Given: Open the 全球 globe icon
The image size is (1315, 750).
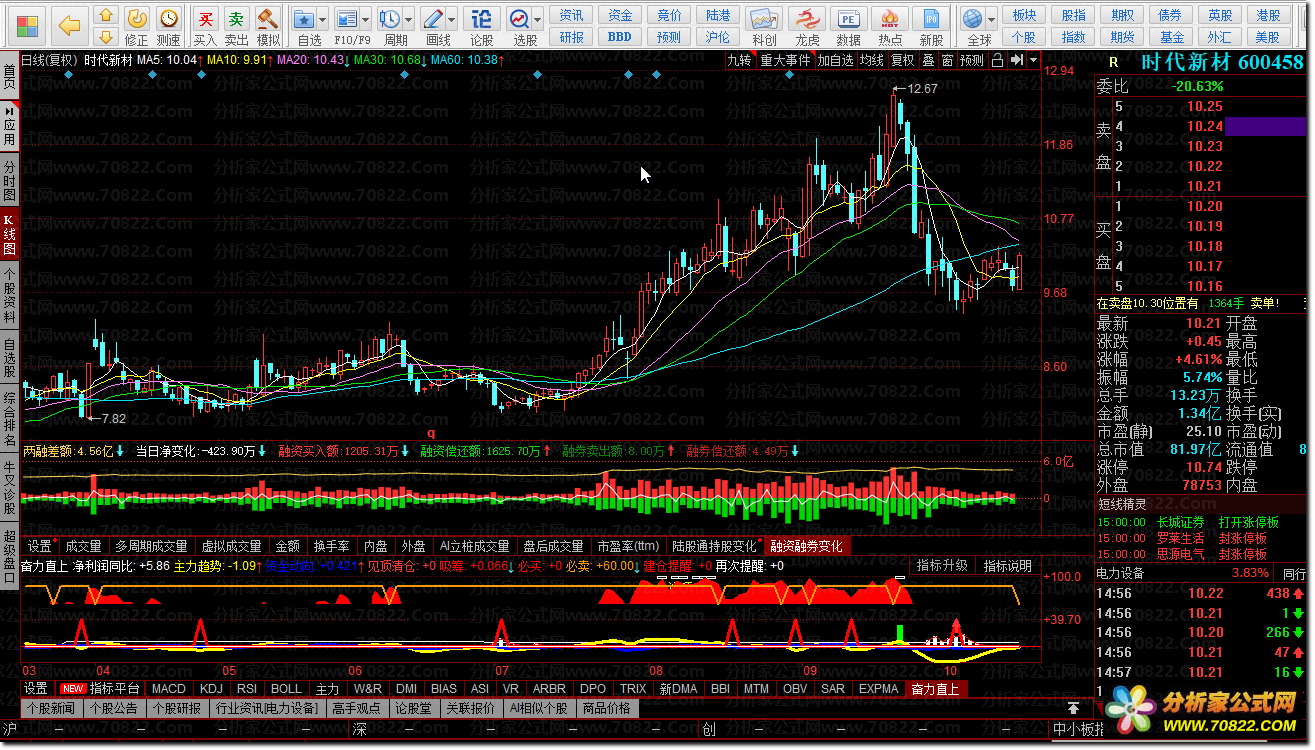Looking at the screenshot, I should (x=972, y=18).
